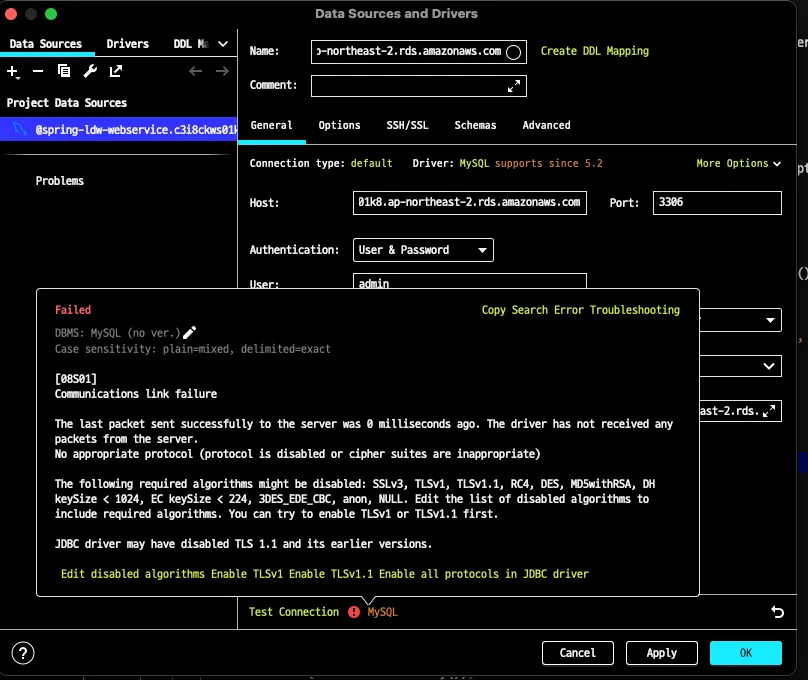The image size is (808, 680).
Task: Show hidden tabs with chevron beside DDL
Action: pyautogui.click(x=223, y=44)
